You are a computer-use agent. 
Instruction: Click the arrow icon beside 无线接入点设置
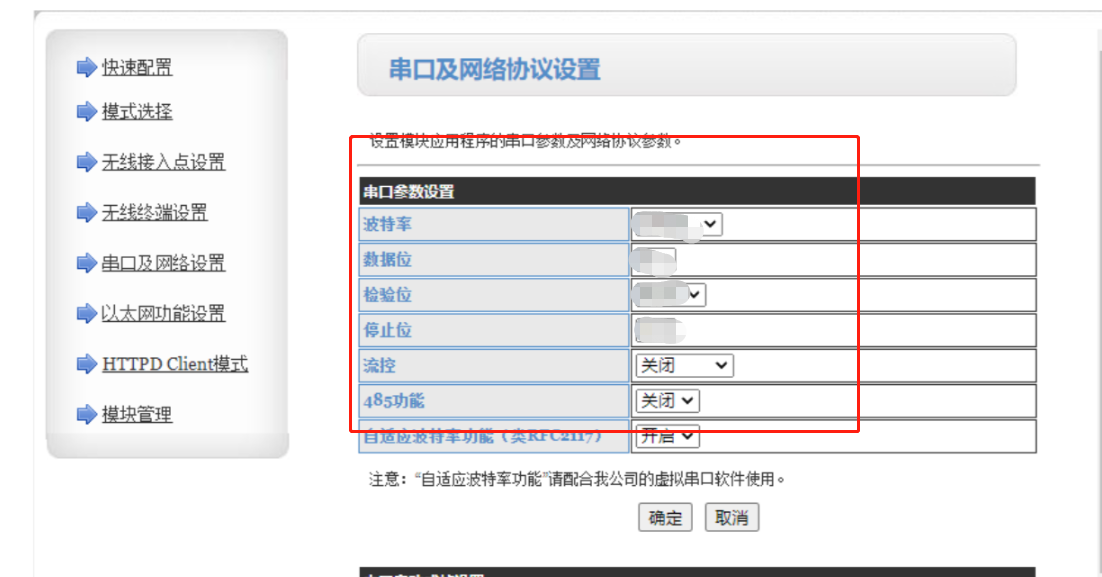86,162
